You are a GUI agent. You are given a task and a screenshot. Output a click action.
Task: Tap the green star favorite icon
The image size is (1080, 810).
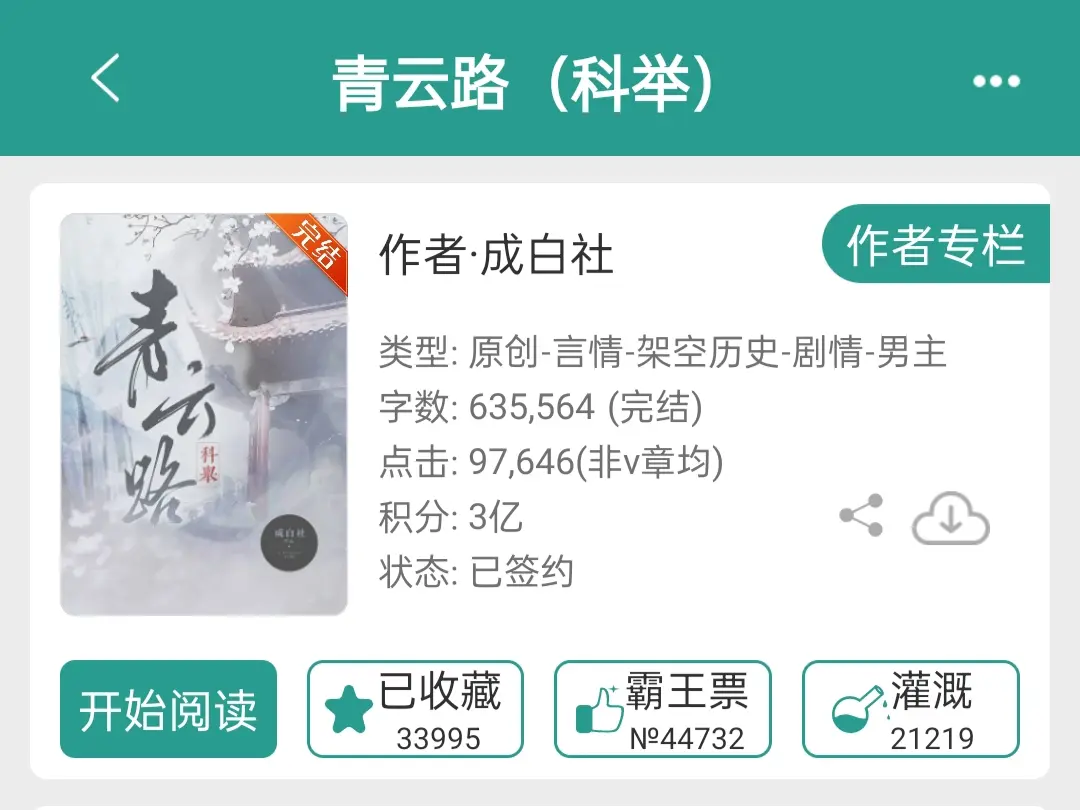click(348, 709)
